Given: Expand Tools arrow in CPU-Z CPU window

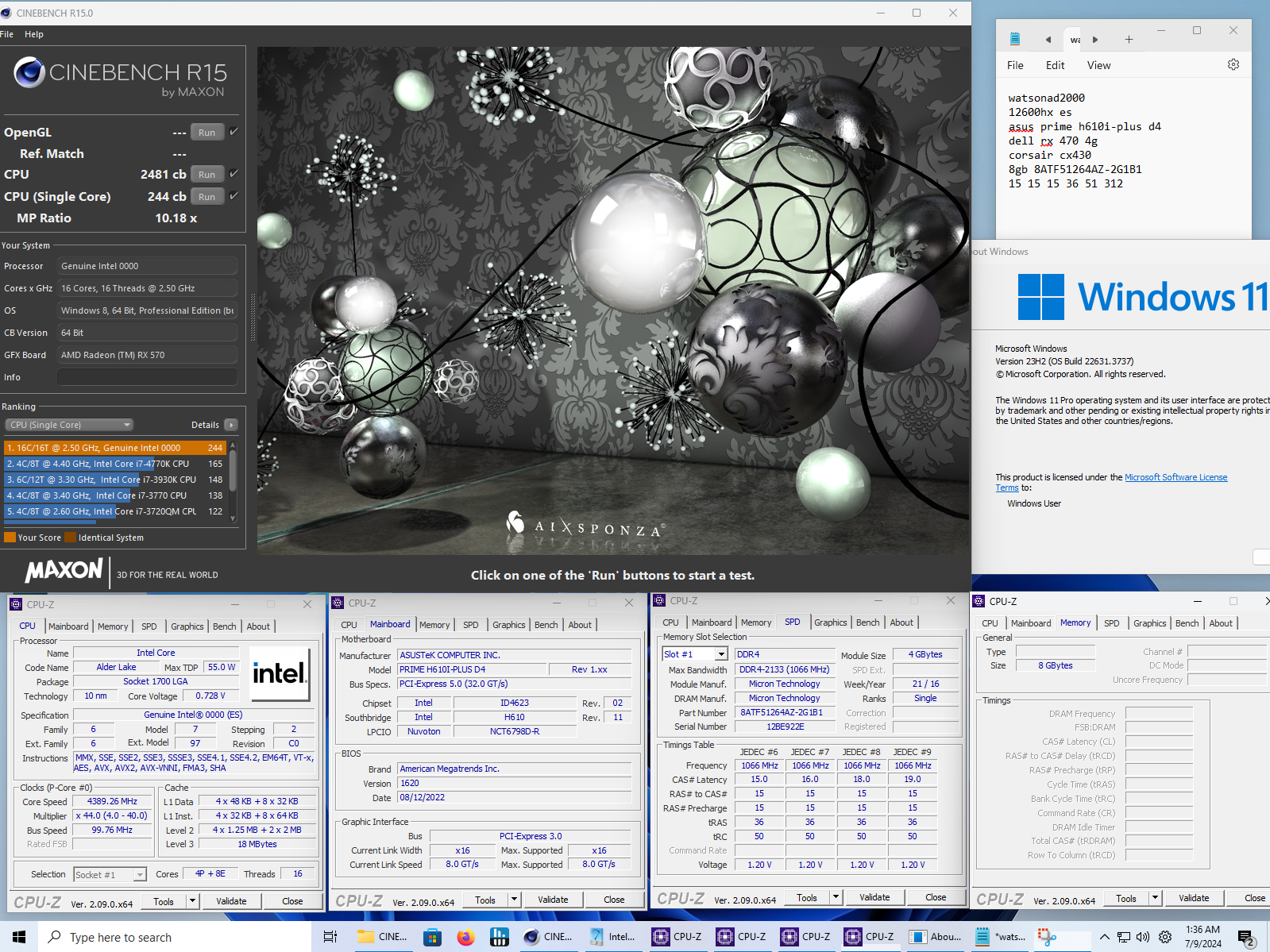Looking at the screenshot, I should (192, 901).
